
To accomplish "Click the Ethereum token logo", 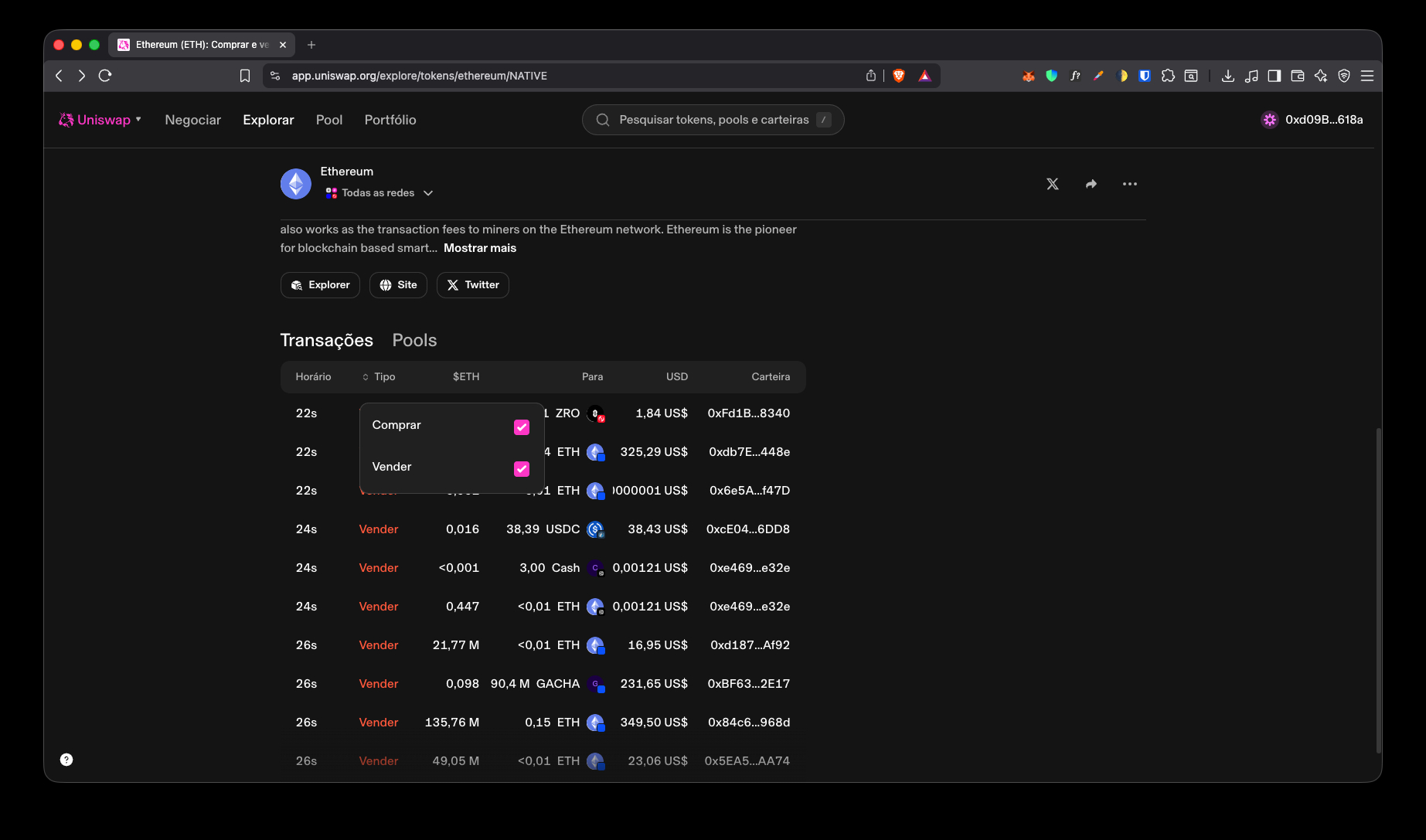I will point(295,184).
